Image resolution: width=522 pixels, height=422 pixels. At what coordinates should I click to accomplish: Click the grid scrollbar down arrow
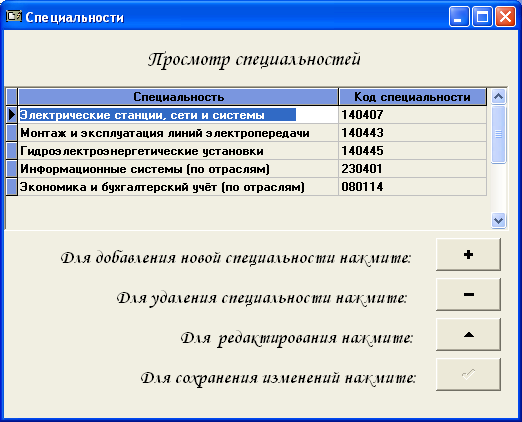click(498, 220)
